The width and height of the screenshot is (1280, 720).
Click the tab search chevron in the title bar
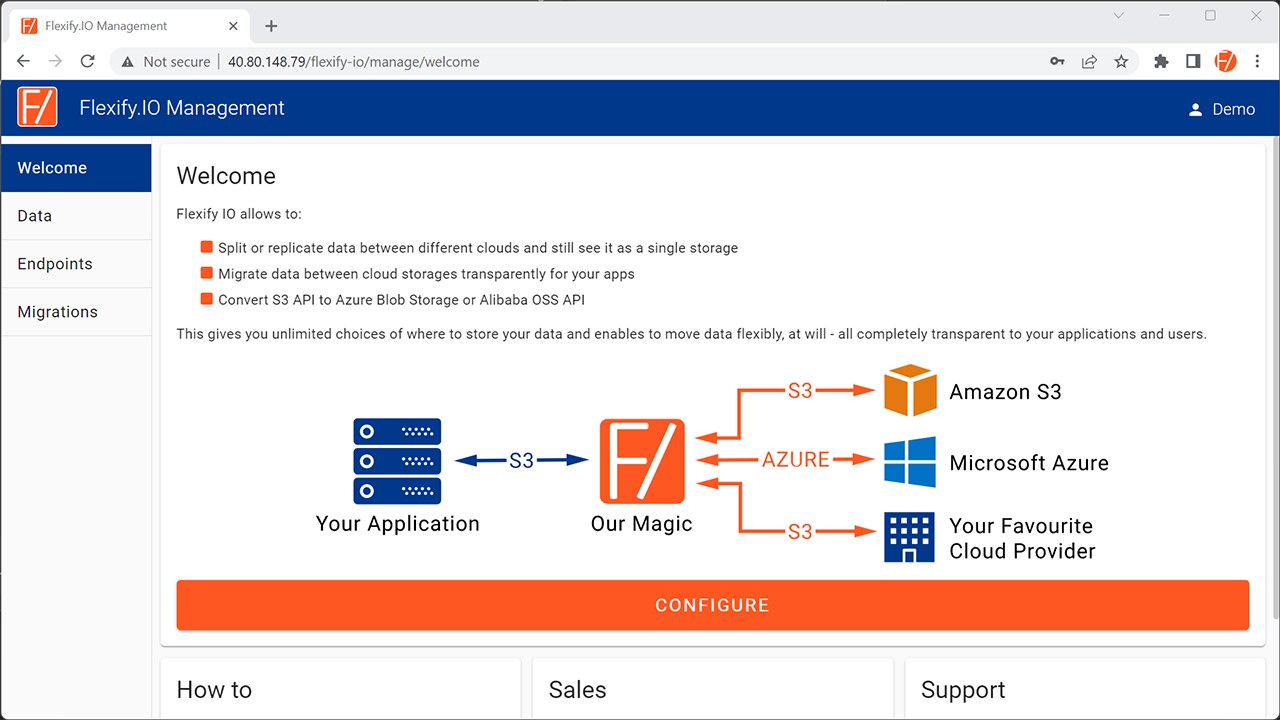pyautogui.click(x=1119, y=15)
